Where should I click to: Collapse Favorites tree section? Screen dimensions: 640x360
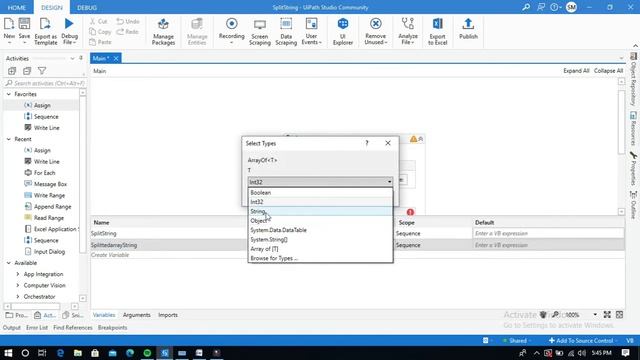point(9,94)
